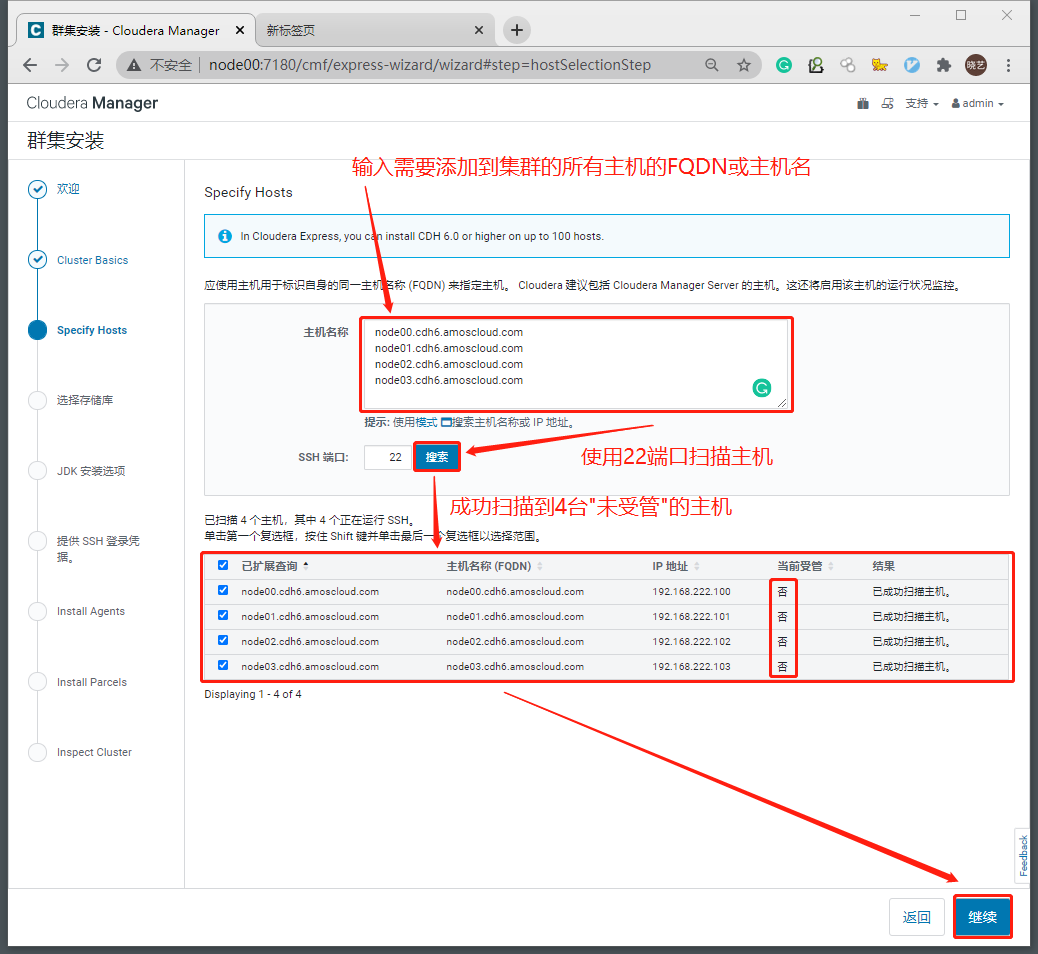The image size is (1038, 954).
Task: Click the info icon in the Cloudera Express notice
Action: pyautogui.click(x=225, y=236)
